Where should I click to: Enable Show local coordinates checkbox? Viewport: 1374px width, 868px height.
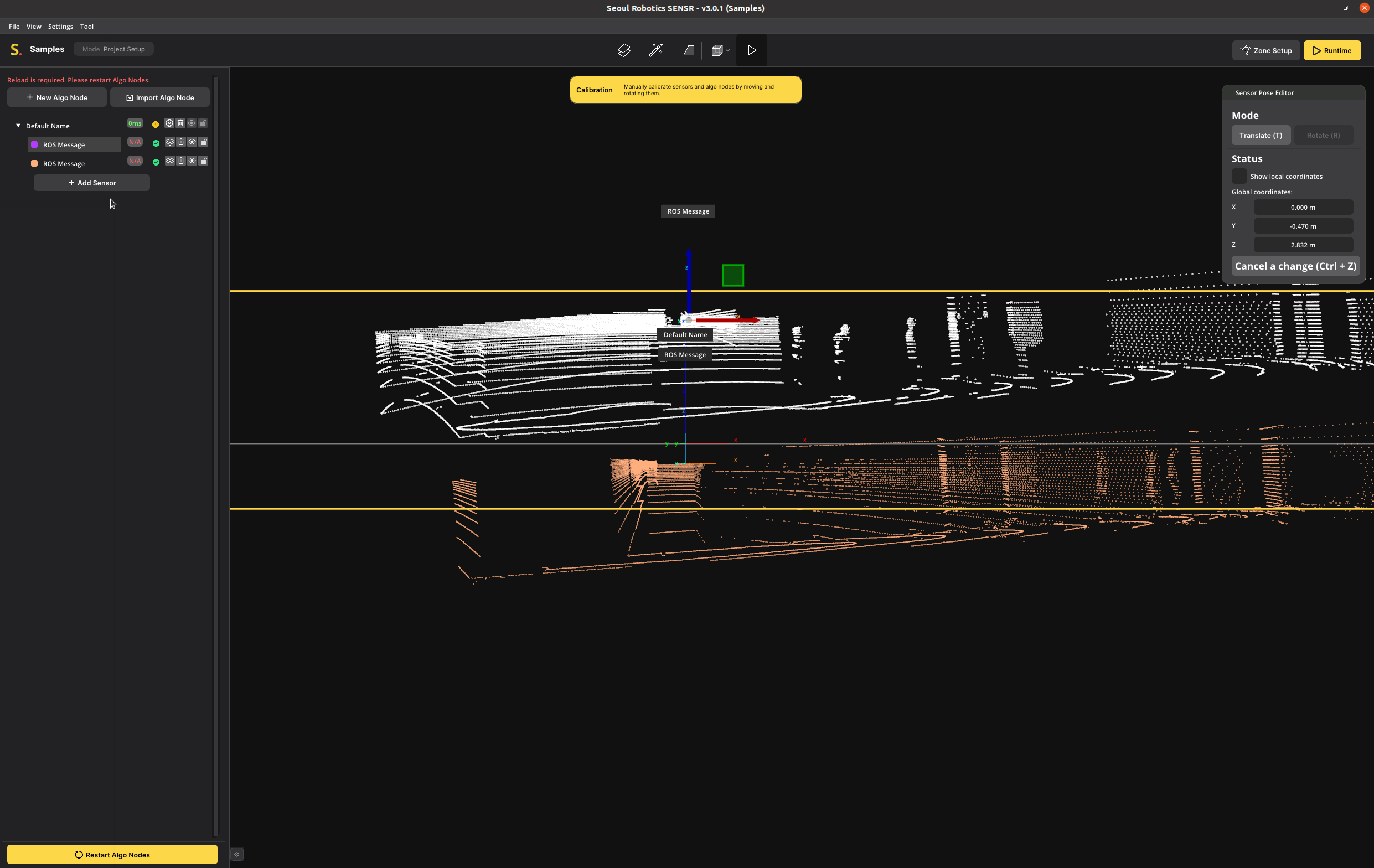[1239, 176]
